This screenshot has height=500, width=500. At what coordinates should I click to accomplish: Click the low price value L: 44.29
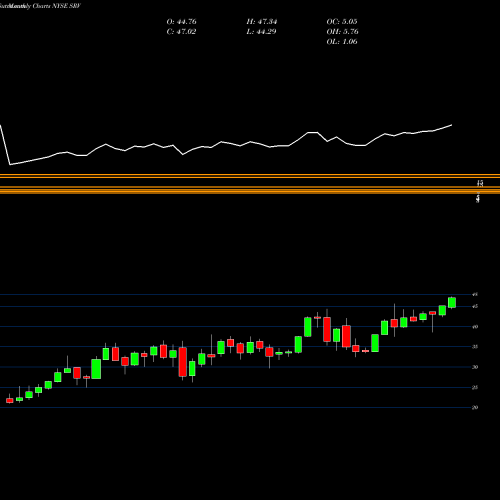[262, 32]
